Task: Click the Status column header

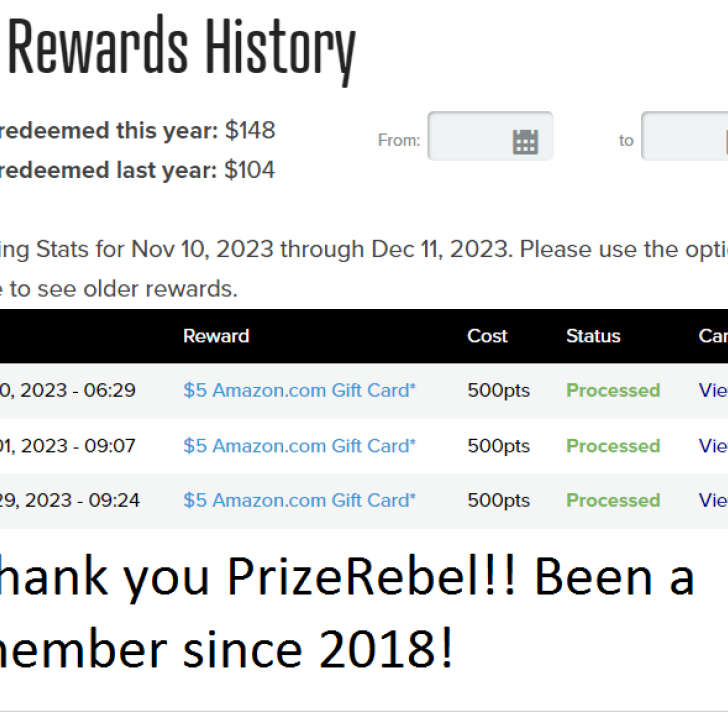Action: click(x=593, y=336)
